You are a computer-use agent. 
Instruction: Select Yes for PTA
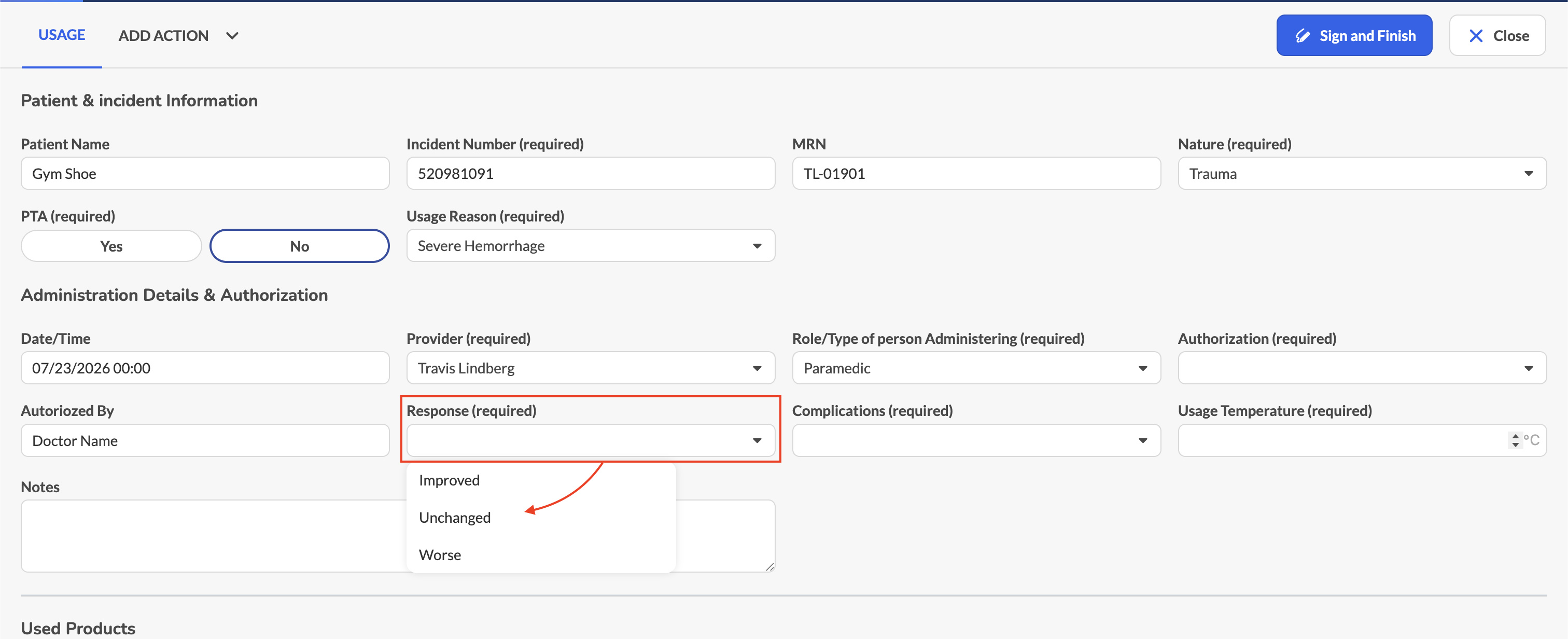[x=111, y=246]
